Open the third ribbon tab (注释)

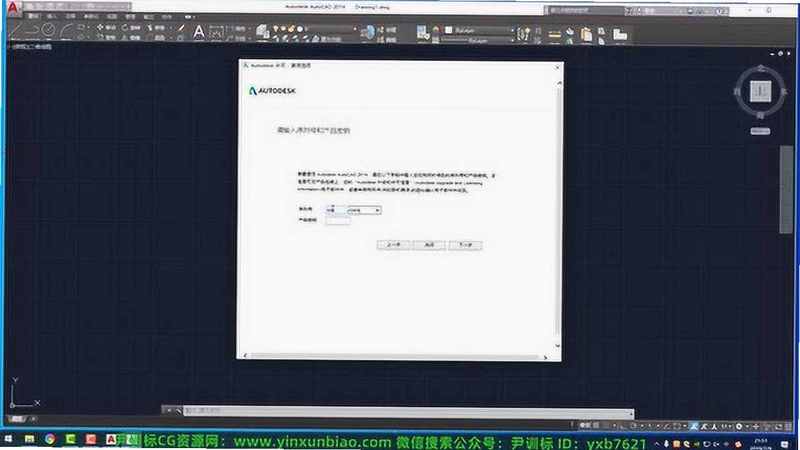coord(71,17)
